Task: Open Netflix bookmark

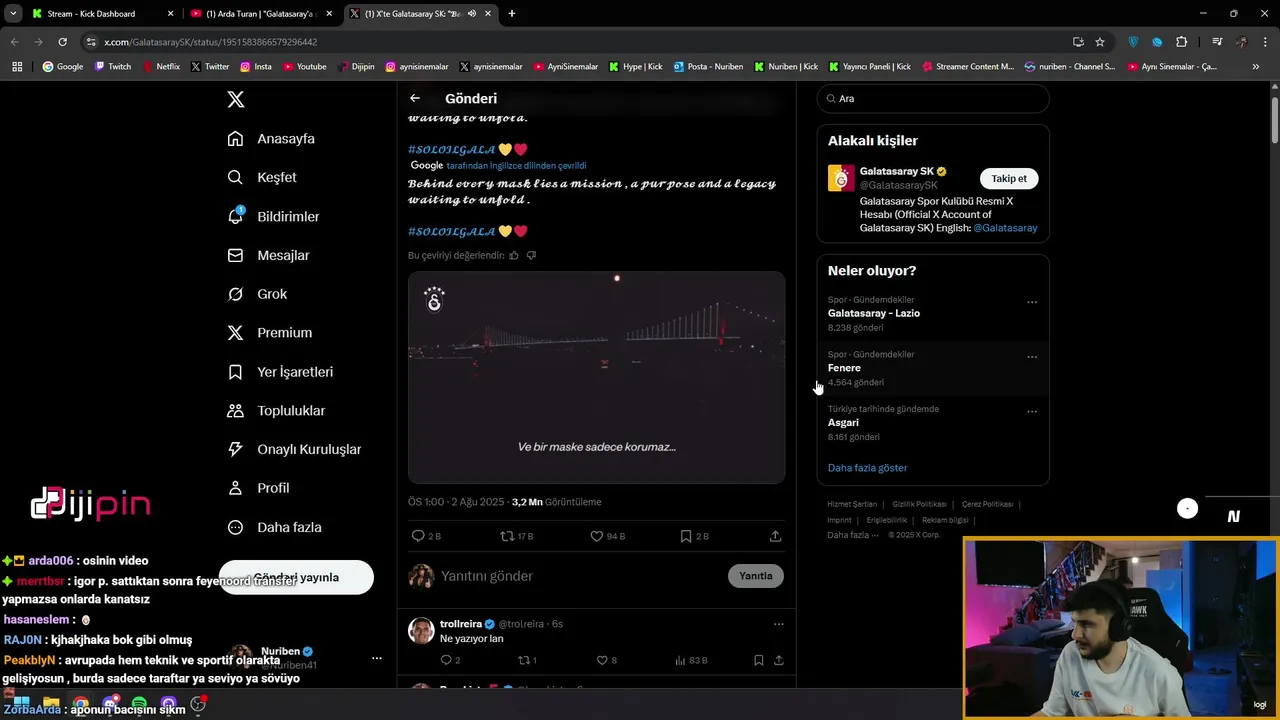Action: click(161, 67)
